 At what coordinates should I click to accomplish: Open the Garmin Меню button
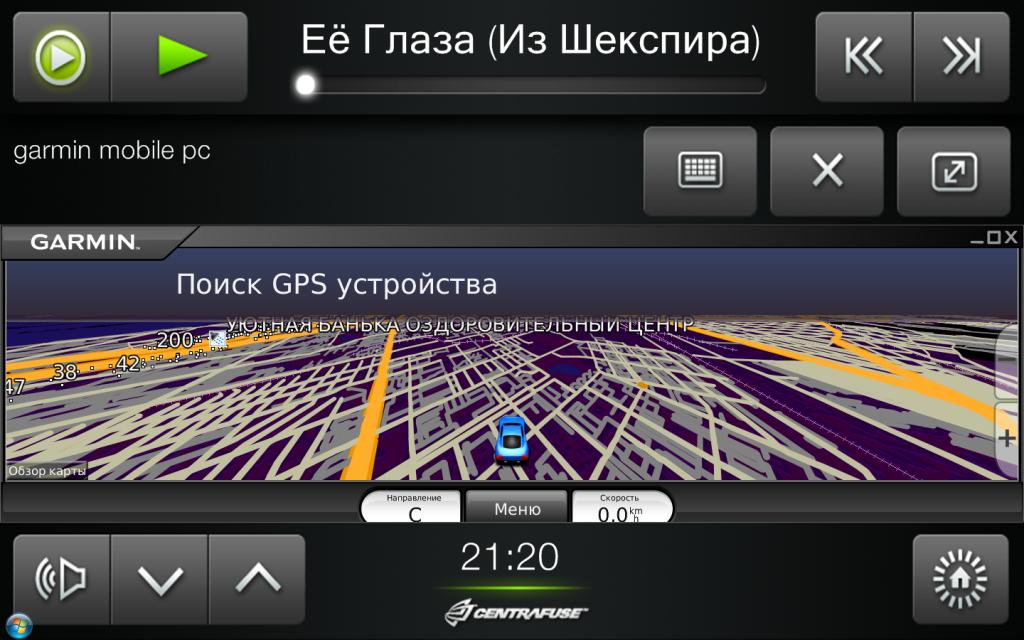(517, 507)
